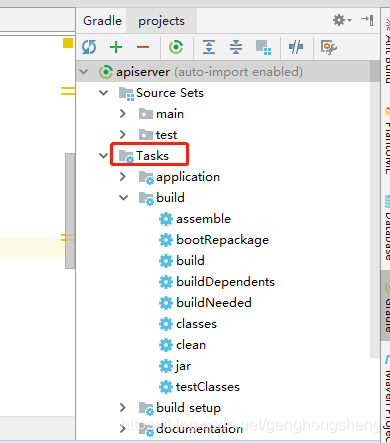Click gear icon beside buildNeeded
This screenshot has height=443, width=390.
coord(166,303)
